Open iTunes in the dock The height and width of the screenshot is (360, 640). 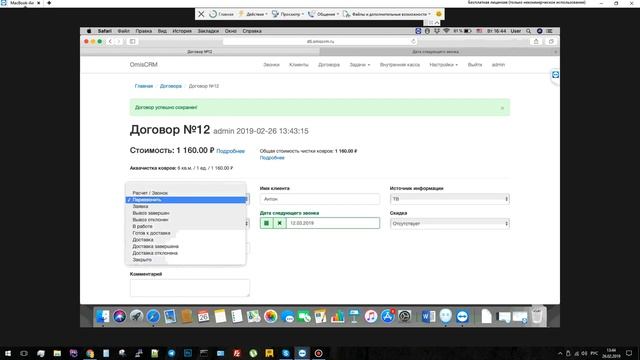[x=371, y=316]
